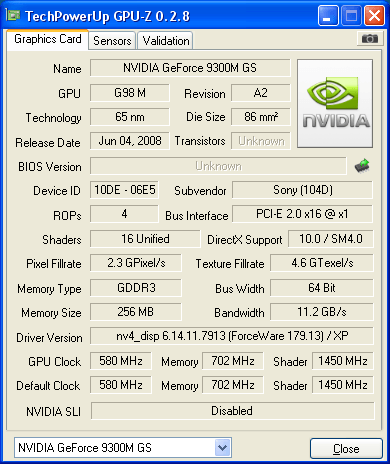Click the Close button

pos(346,449)
